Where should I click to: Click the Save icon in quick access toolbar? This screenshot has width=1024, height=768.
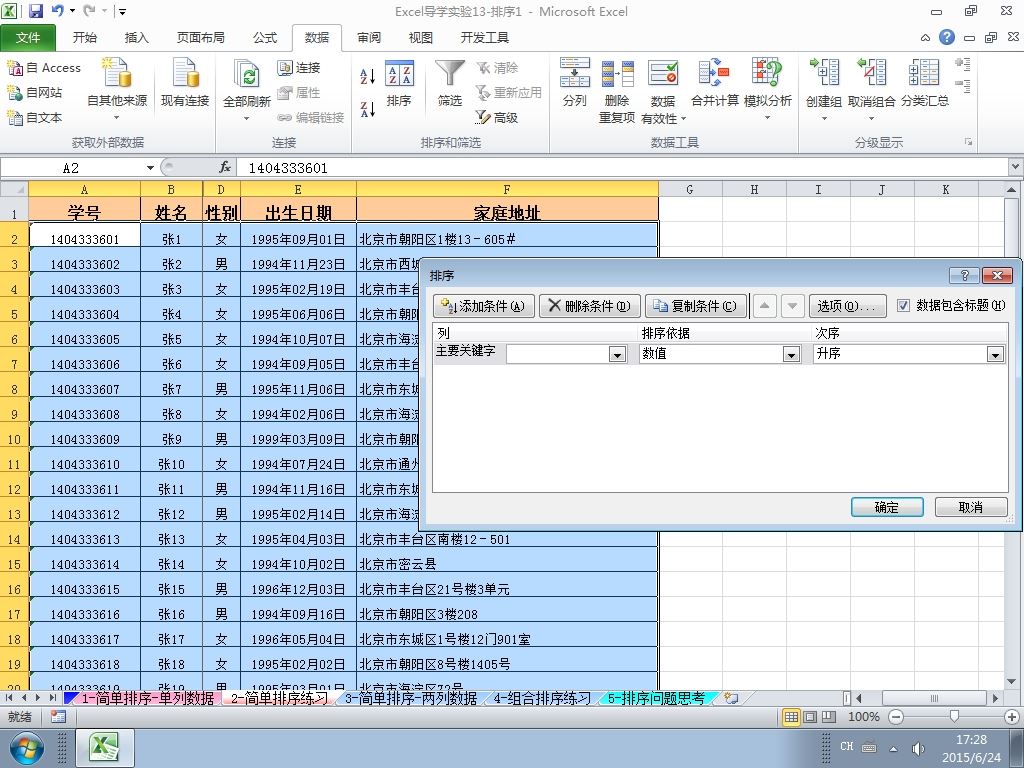click(35, 10)
